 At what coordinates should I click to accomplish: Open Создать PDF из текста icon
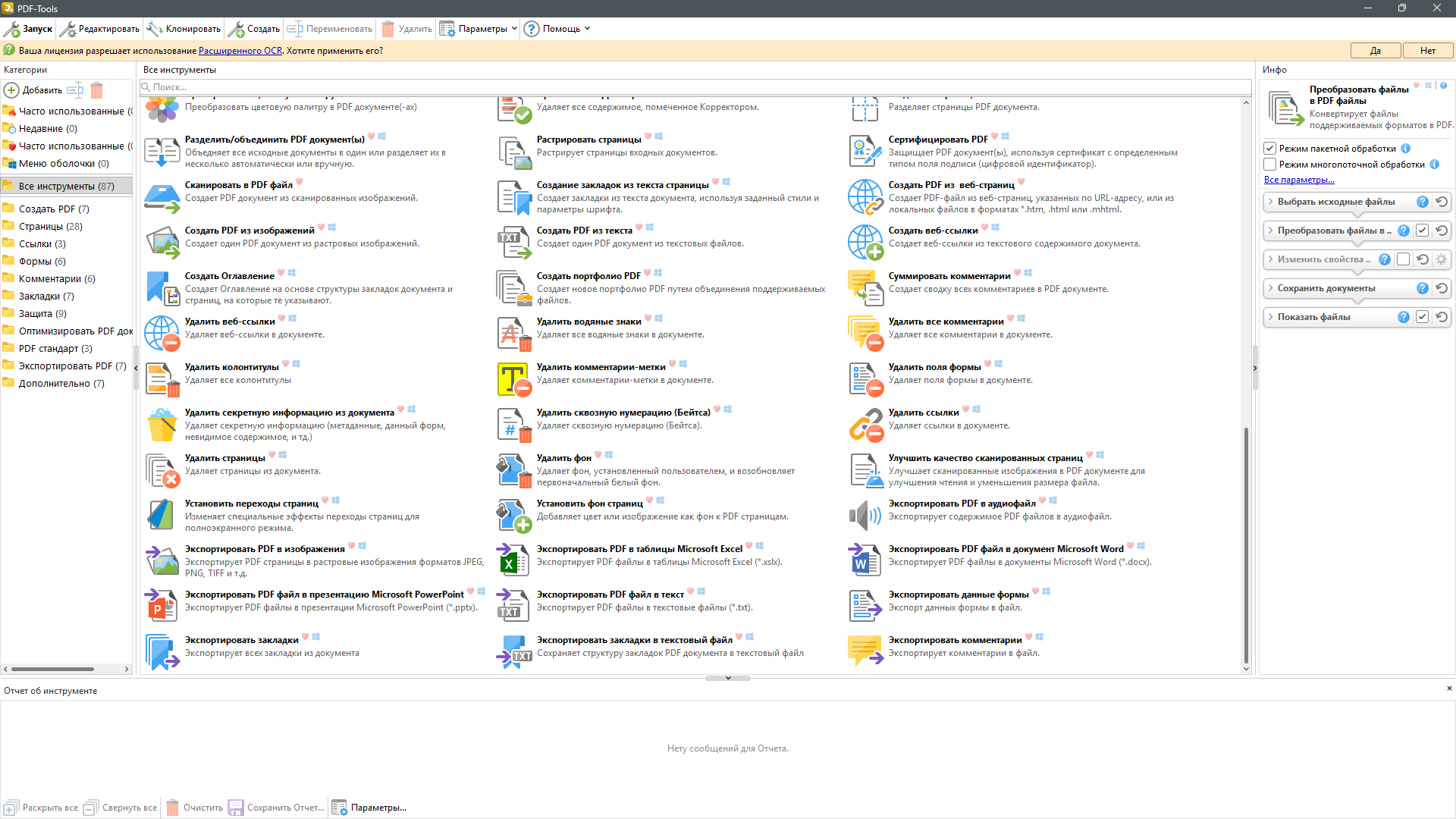pyautogui.click(x=514, y=243)
